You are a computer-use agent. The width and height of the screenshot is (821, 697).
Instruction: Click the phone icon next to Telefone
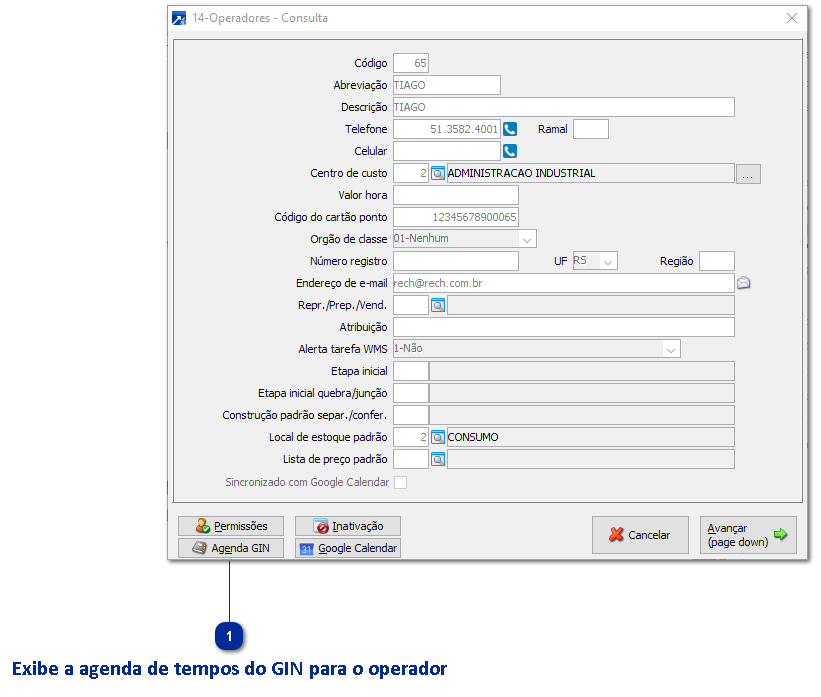point(510,129)
